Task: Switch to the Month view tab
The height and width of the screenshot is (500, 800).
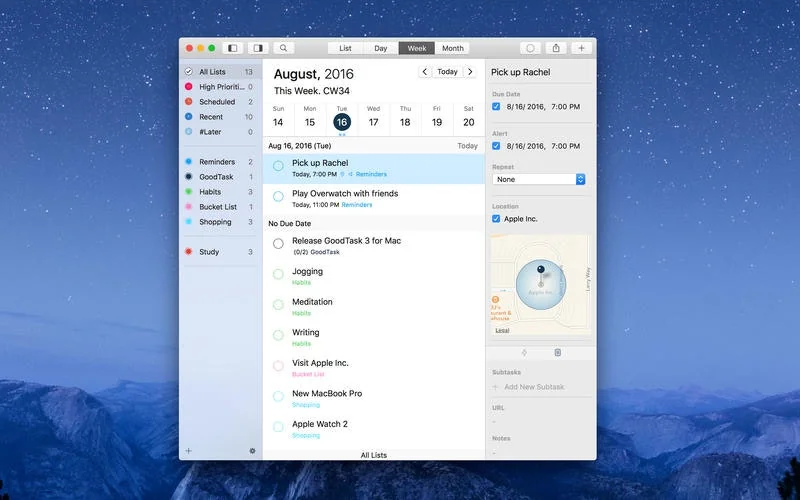Action: (x=453, y=48)
